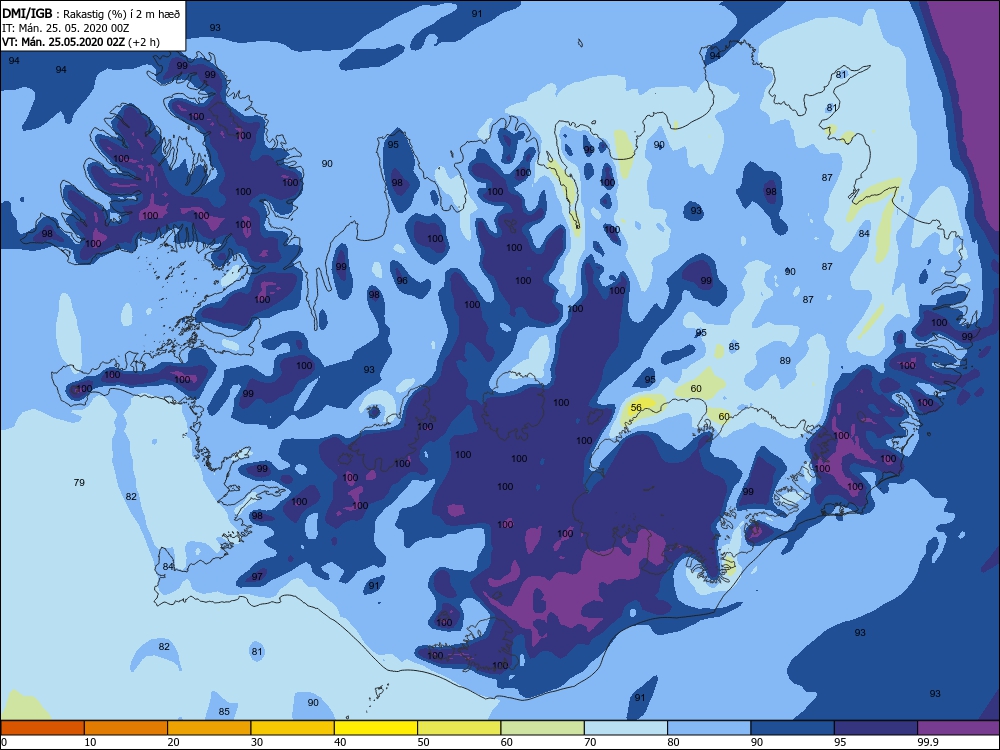Click the '56' humidity value on map
The width and height of the screenshot is (1000, 750).
(636, 408)
